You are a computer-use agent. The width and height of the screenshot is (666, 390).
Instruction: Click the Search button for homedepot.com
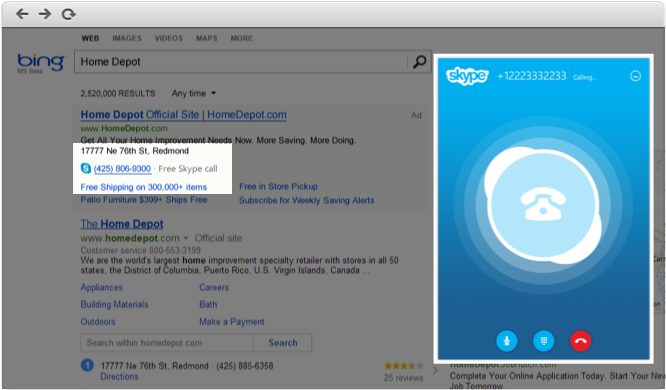coord(283,343)
